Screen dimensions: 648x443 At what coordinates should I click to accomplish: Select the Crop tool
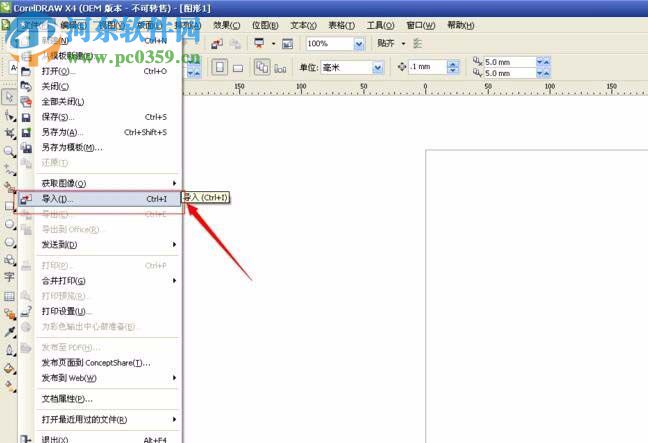click(x=9, y=133)
